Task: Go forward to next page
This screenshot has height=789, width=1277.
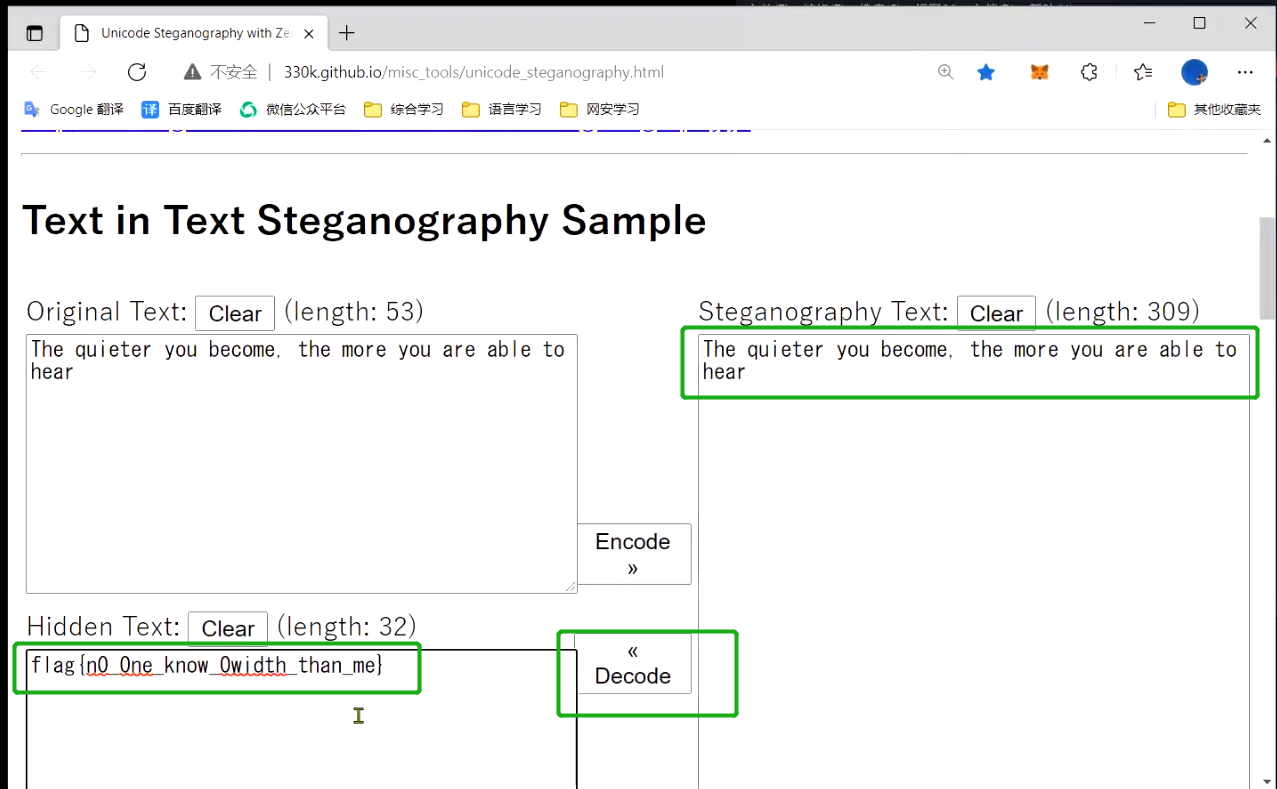Action: pos(88,72)
